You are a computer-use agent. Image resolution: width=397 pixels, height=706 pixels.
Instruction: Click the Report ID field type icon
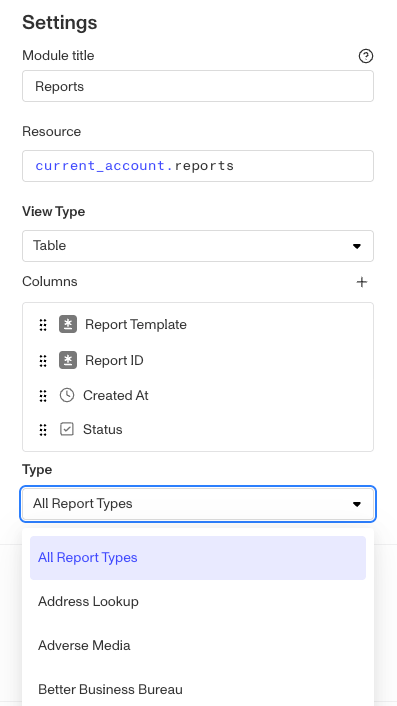(x=68, y=360)
